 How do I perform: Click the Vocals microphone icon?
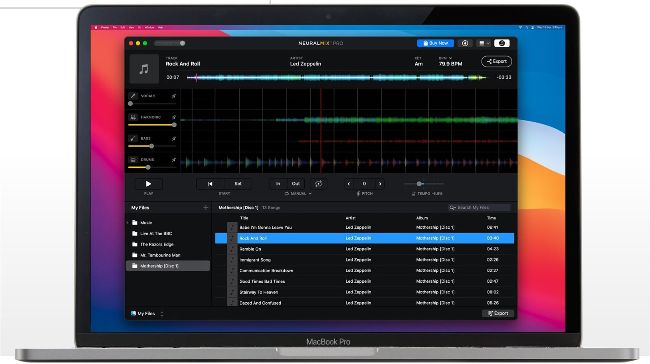(133, 96)
